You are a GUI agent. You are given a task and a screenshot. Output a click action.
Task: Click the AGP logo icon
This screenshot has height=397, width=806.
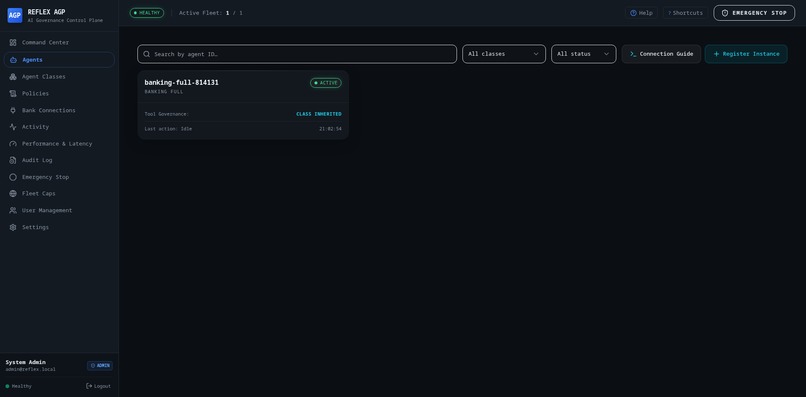coord(14,15)
